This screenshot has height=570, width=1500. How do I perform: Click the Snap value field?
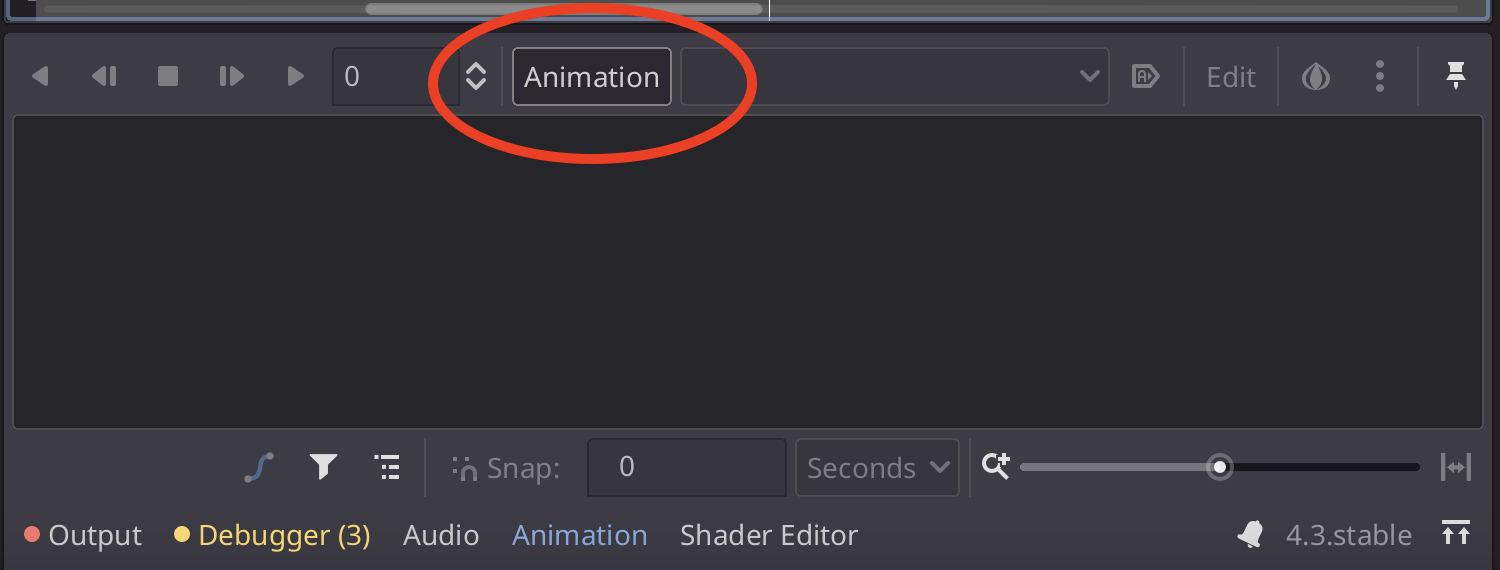685,467
